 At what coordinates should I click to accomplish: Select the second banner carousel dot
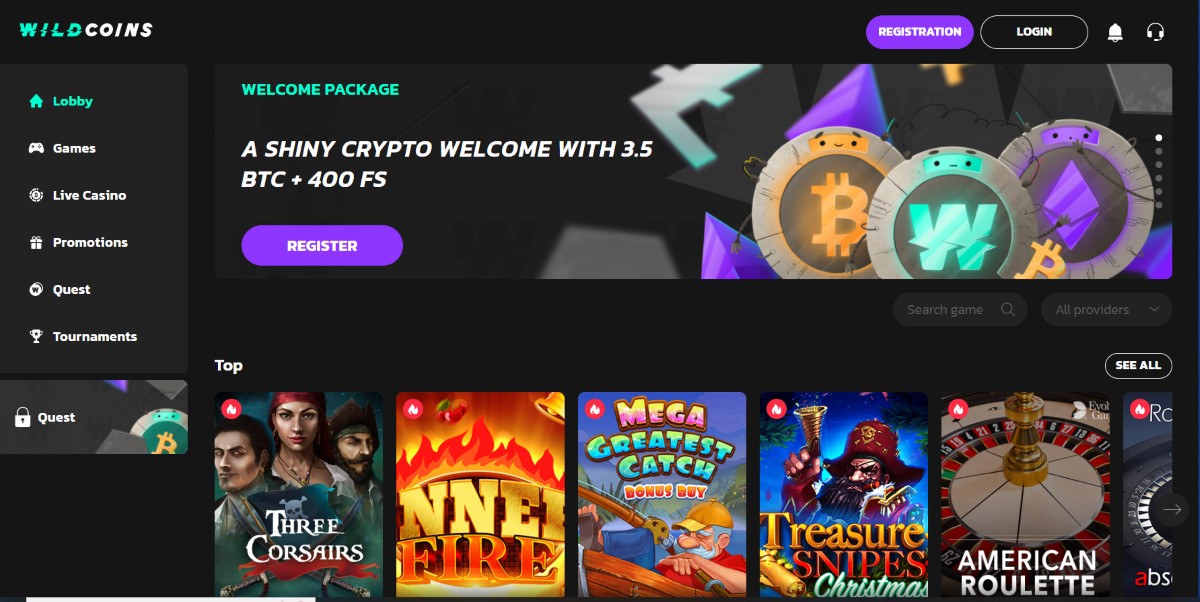[x=1158, y=151]
